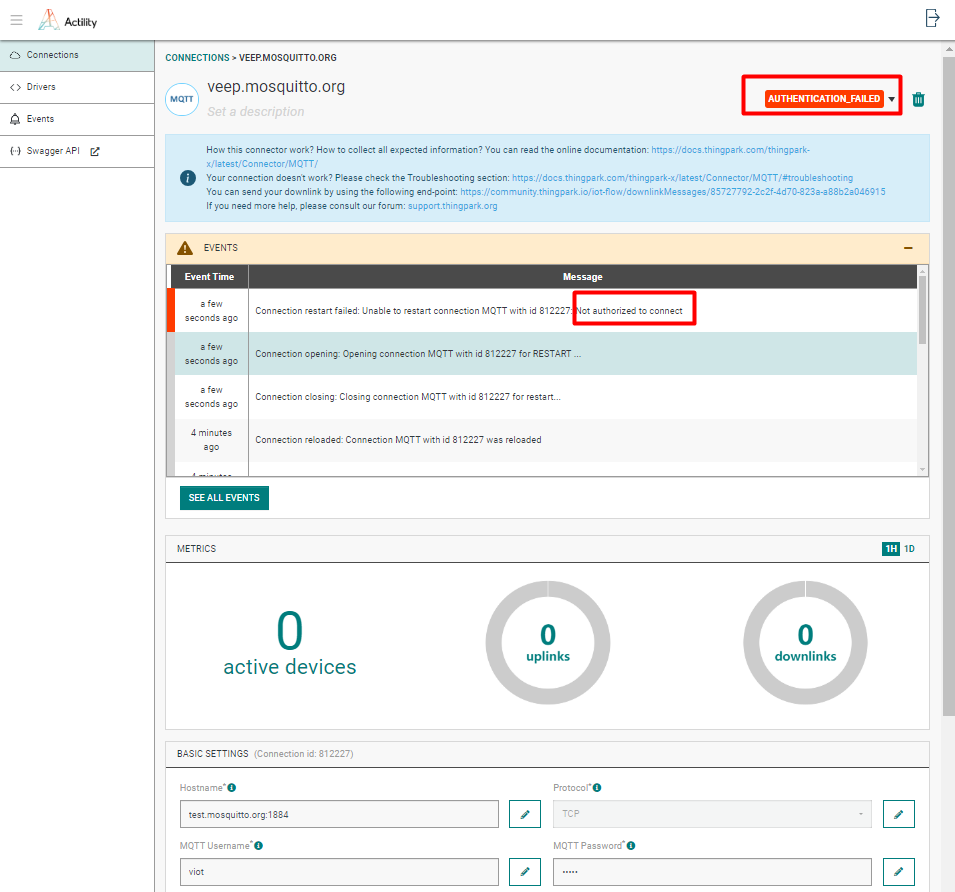This screenshot has width=955, height=892.
Task: Open the connection status dropdown arrow
Action: tap(892, 99)
